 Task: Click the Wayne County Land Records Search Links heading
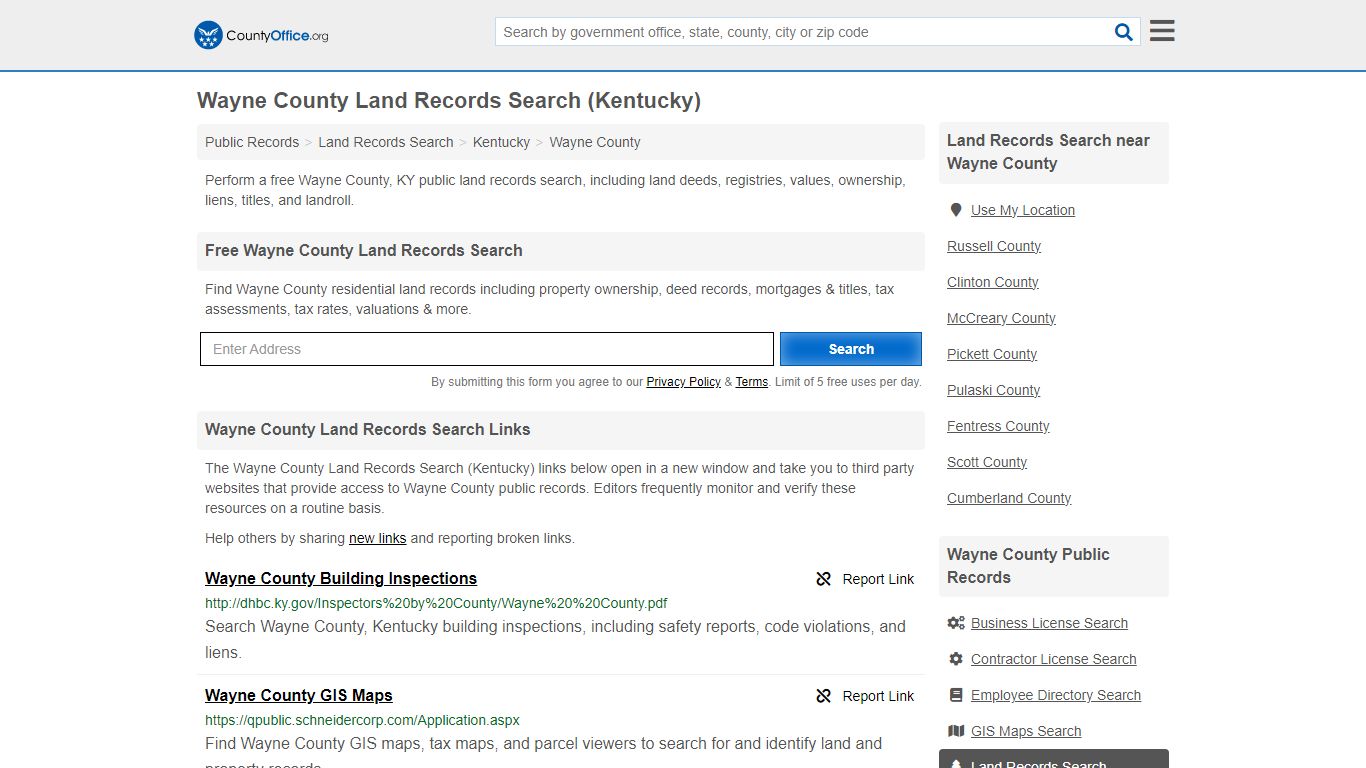pos(368,430)
